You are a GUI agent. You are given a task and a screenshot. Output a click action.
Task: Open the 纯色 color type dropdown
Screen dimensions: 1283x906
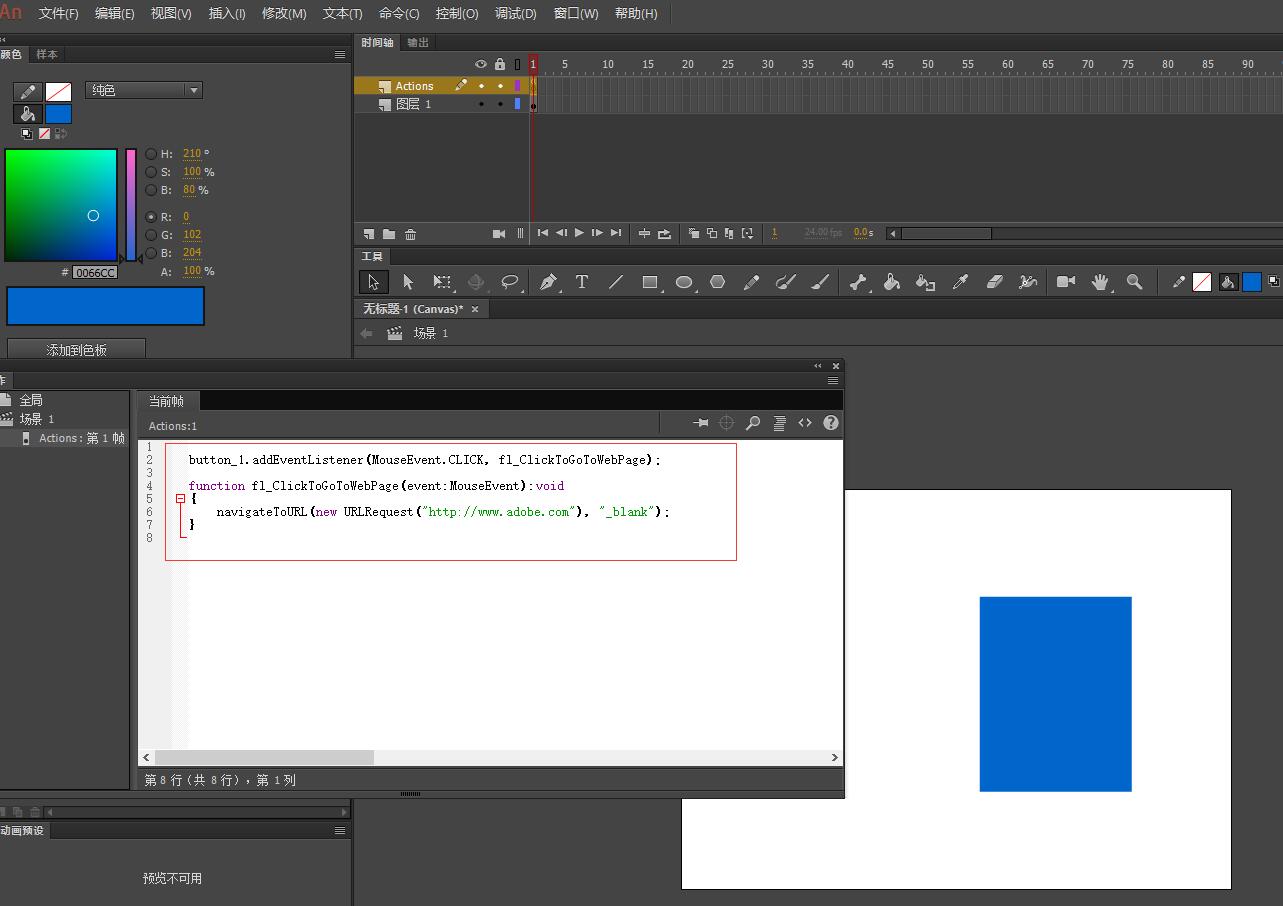(144, 90)
